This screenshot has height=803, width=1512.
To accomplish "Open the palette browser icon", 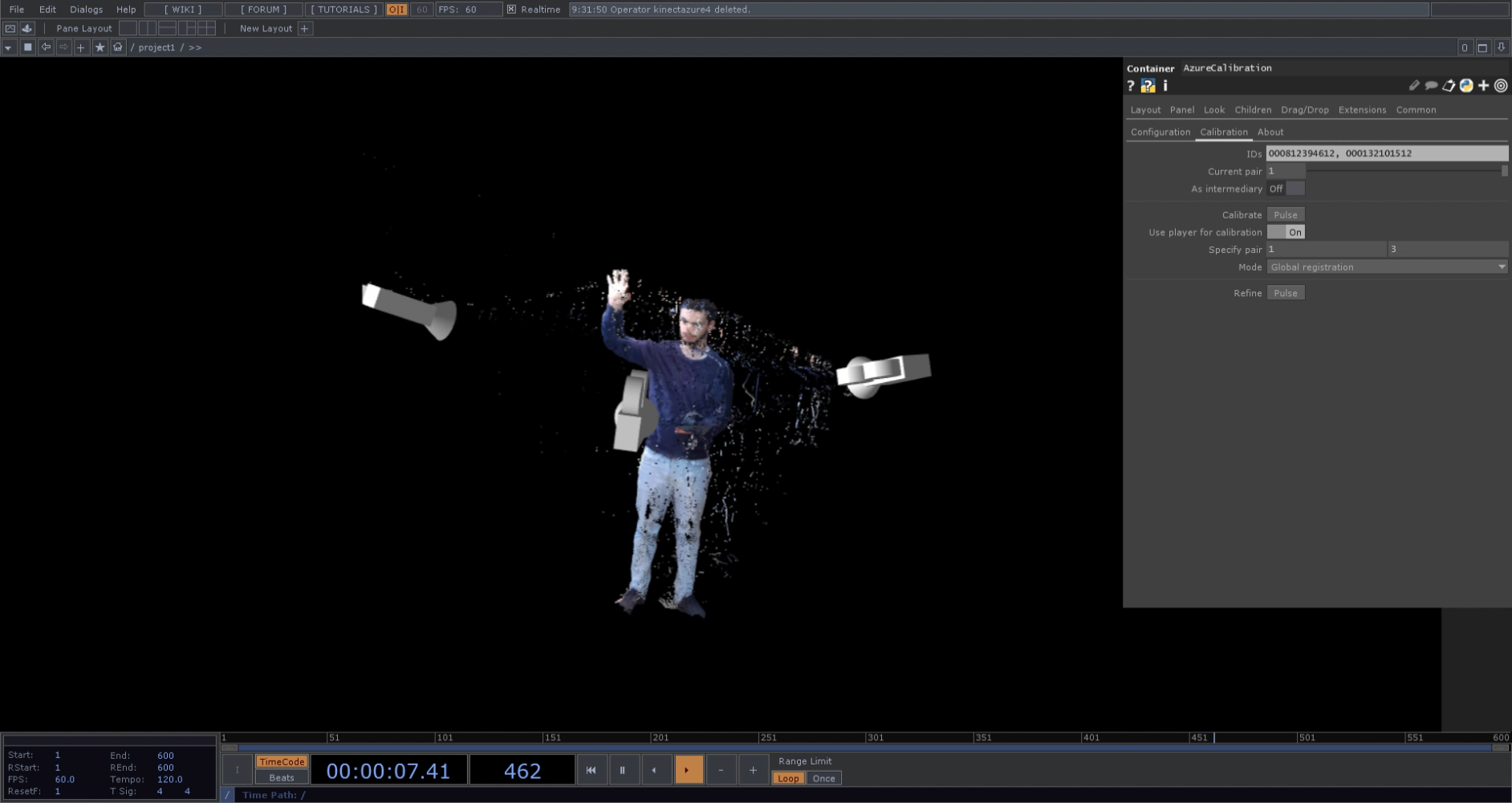I will (x=27, y=28).
